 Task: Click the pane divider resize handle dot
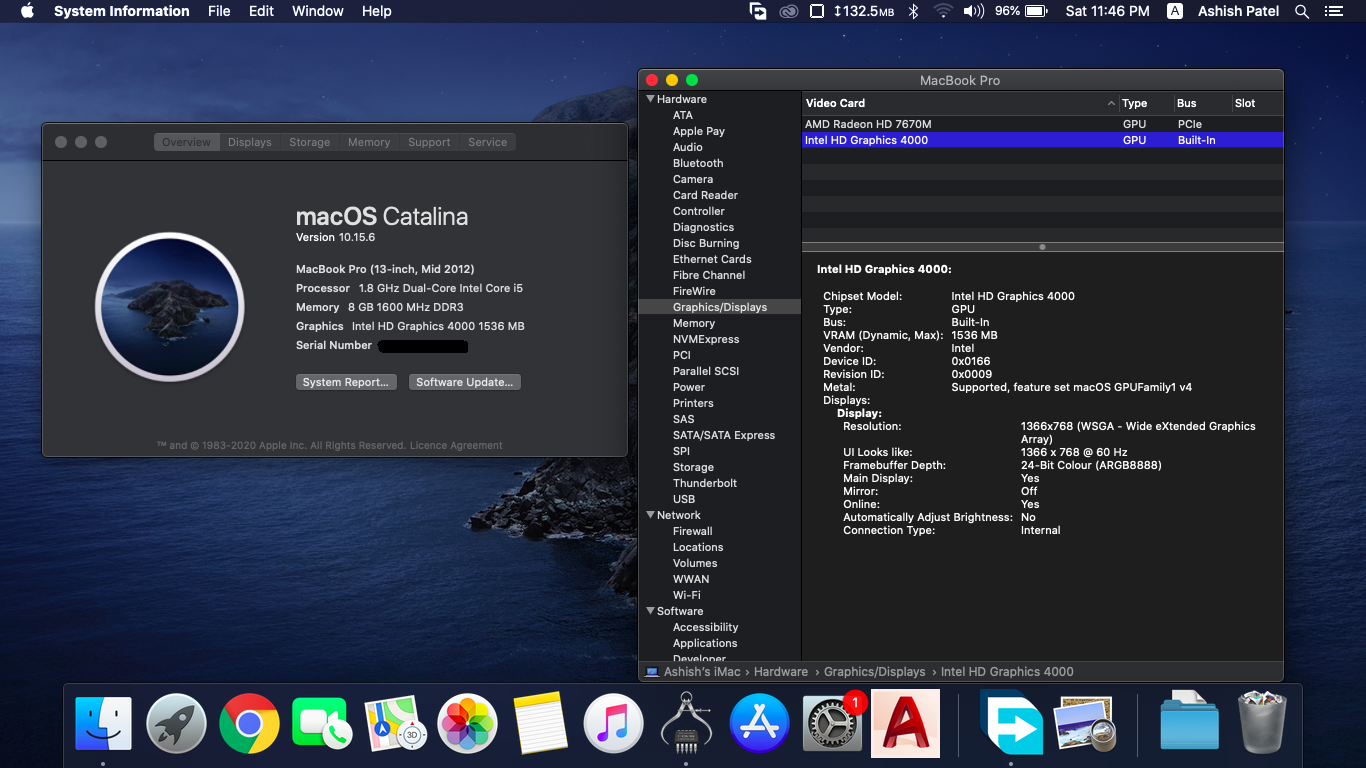click(x=1043, y=247)
